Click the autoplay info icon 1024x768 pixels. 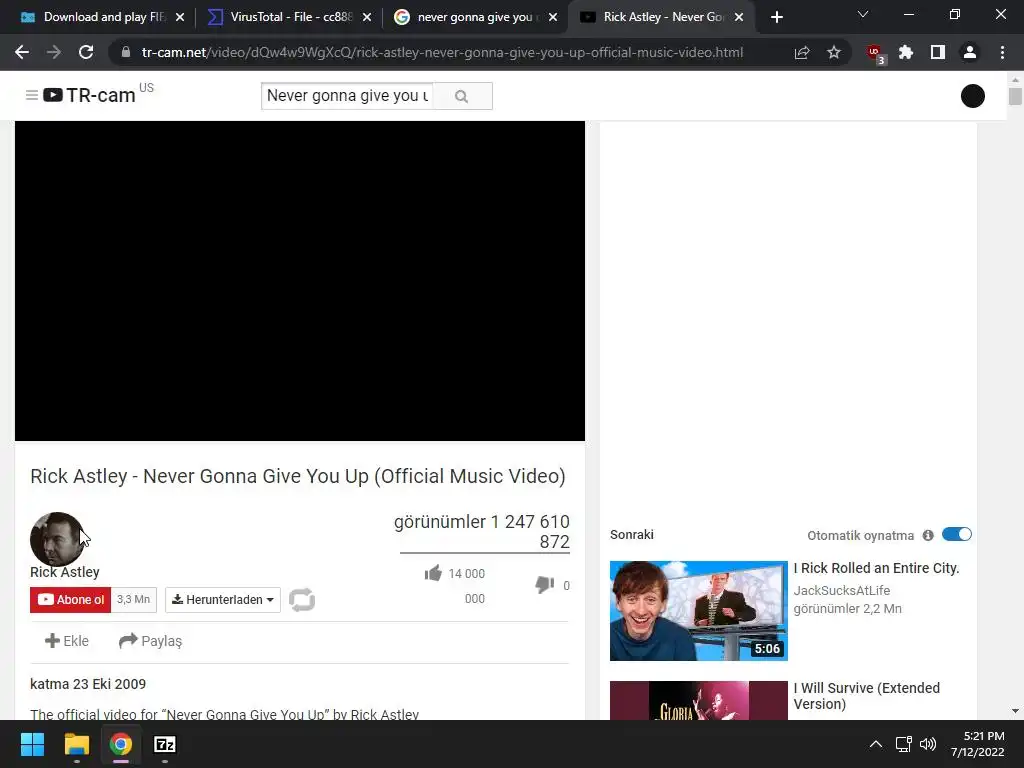click(x=927, y=536)
